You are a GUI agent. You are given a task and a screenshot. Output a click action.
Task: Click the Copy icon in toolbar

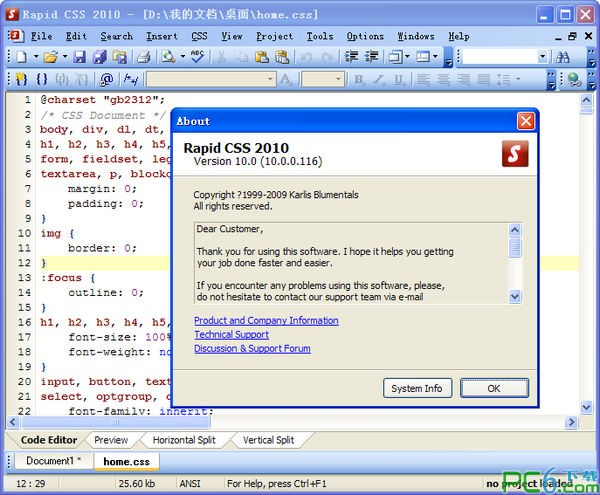[x=242, y=57]
